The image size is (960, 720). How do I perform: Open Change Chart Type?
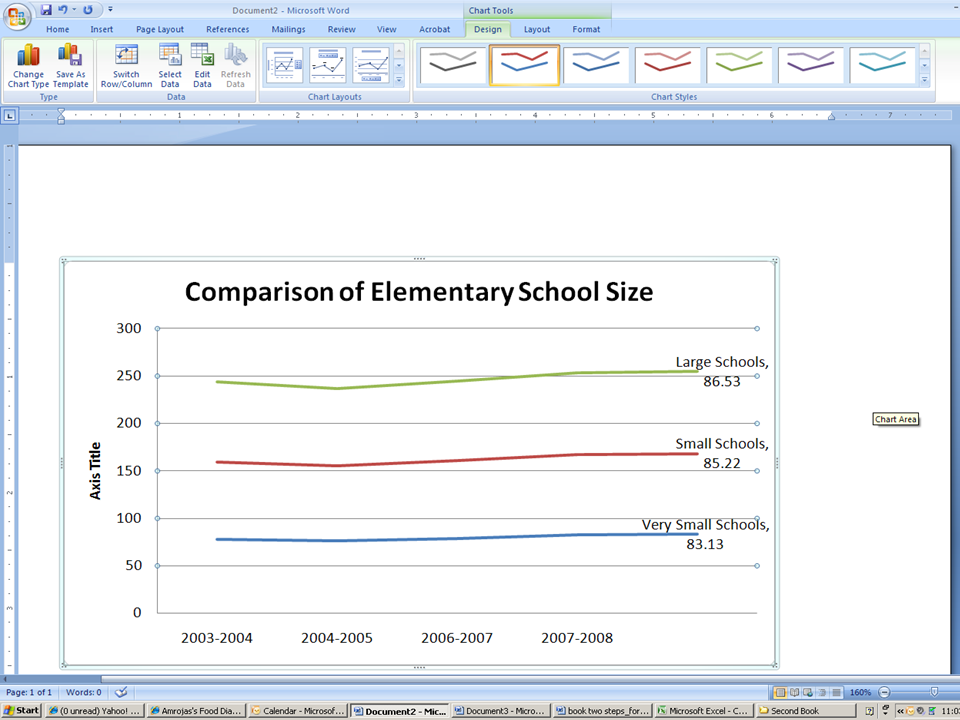tap(28, 66)
